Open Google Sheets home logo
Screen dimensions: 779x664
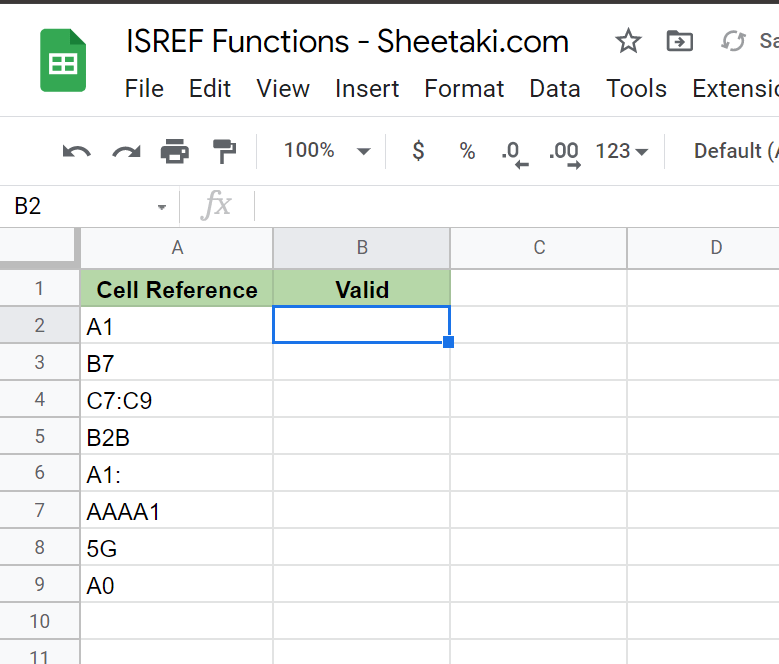(x=63, y=60)
